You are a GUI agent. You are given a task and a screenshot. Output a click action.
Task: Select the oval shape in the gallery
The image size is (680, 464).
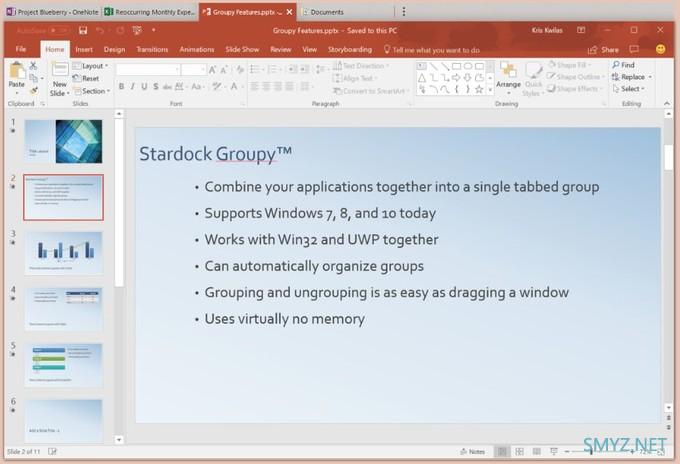[468, 66]
